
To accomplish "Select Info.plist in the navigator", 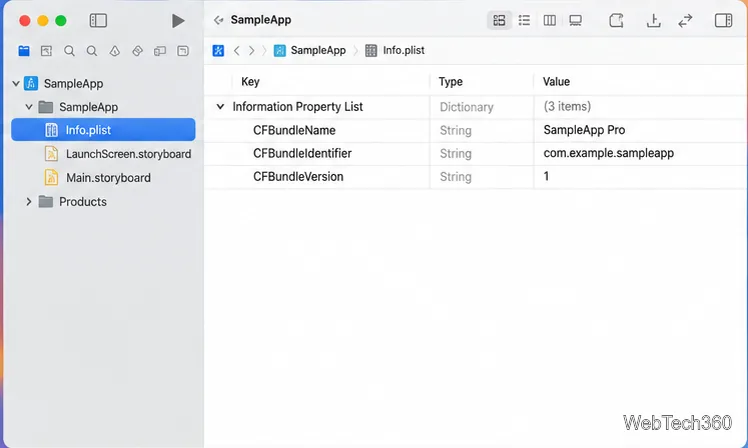I will tap(103, 130).
